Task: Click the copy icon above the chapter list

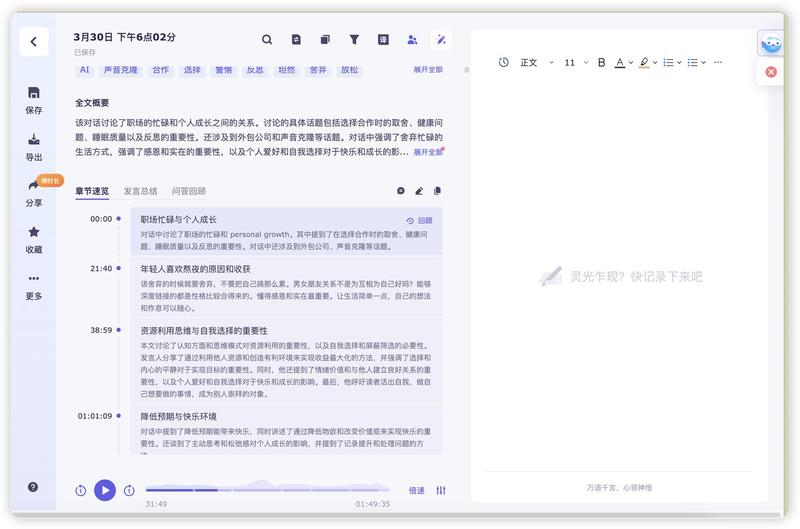Action: pyautogui.click(x=437, y=191)
